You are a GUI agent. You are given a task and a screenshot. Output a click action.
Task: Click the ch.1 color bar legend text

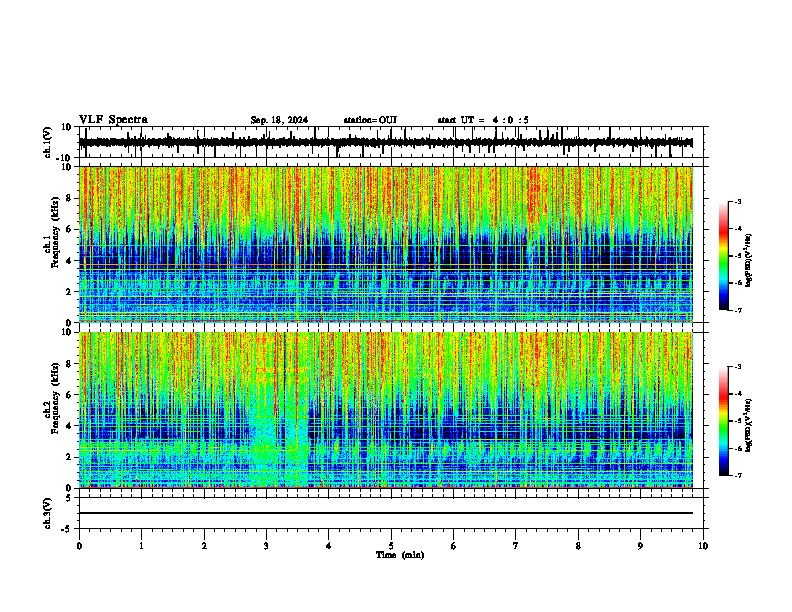click(x=749, y=260)
